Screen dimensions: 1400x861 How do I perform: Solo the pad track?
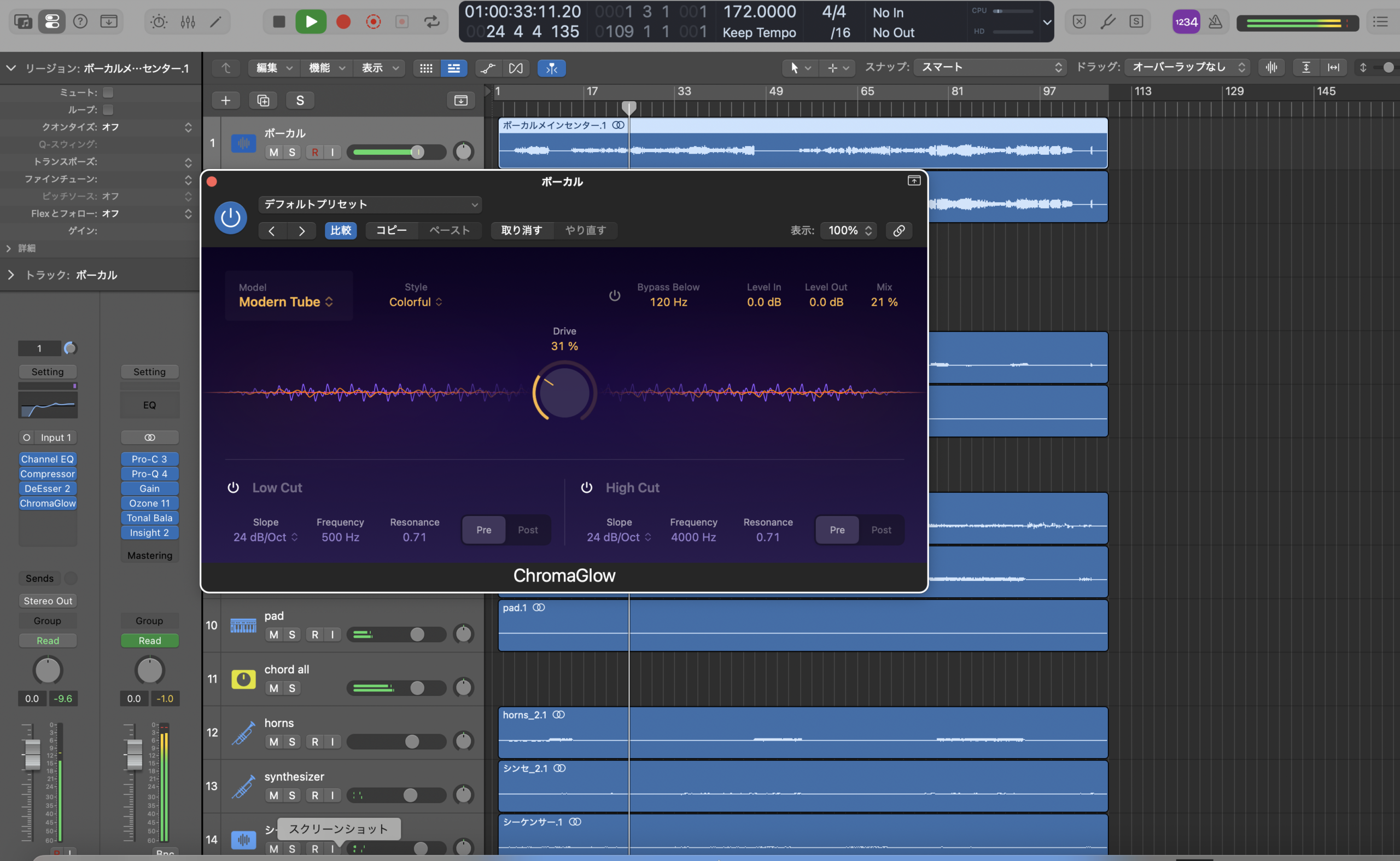coord(292,635)
